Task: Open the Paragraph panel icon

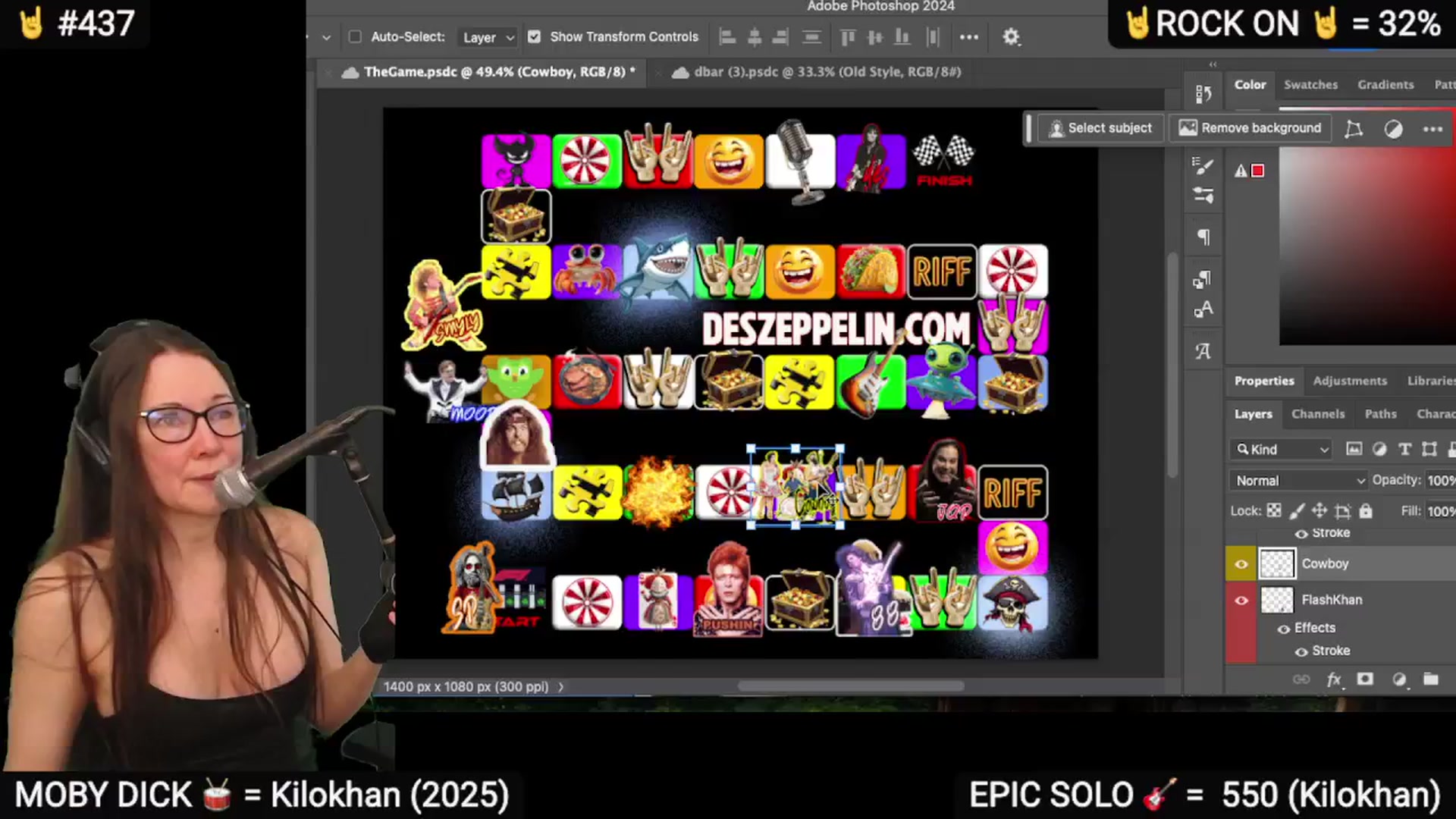Action: (1203, 237)
